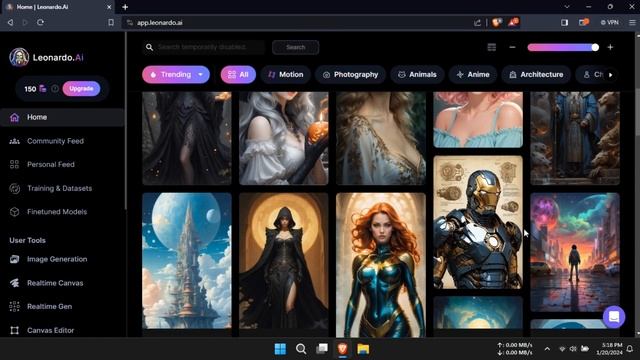Open Brave Shields lion icon

click(496, 22)
